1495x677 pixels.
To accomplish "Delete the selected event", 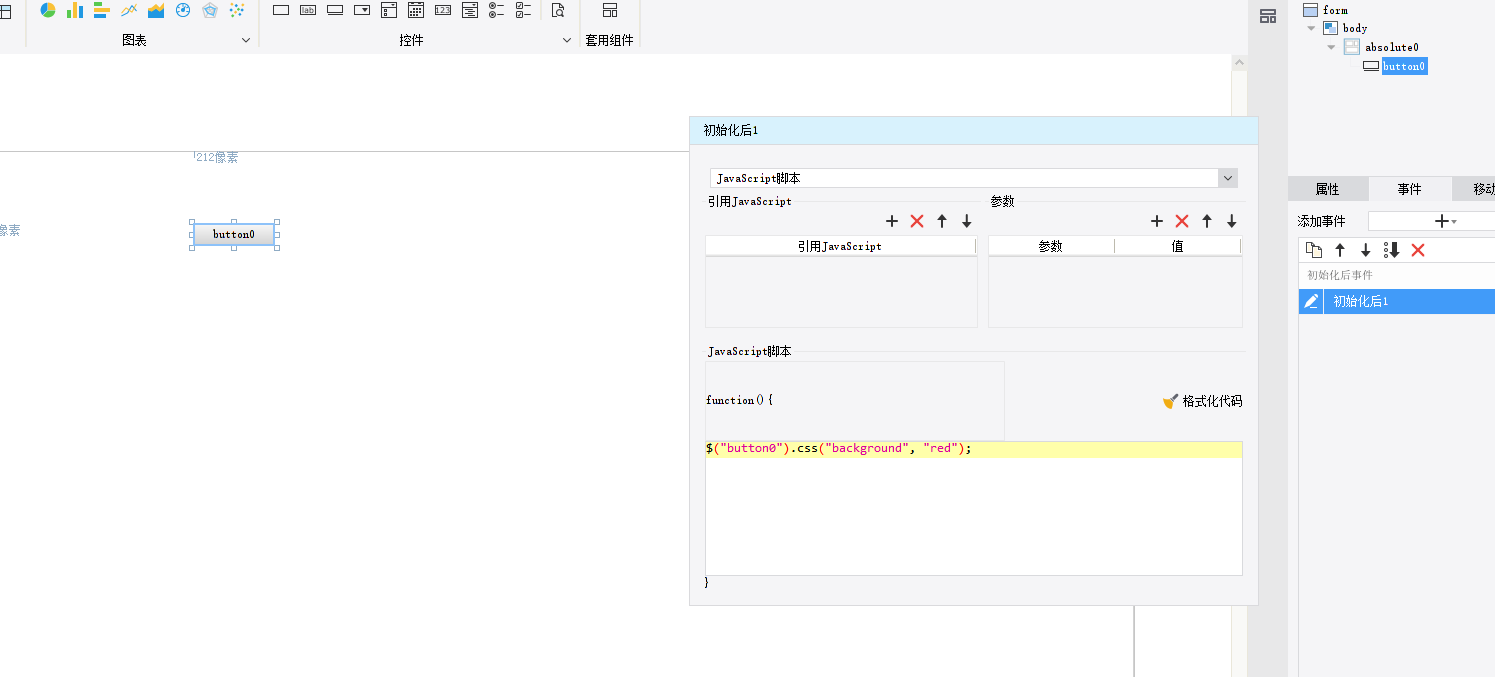I will [x=1418, y=250].
